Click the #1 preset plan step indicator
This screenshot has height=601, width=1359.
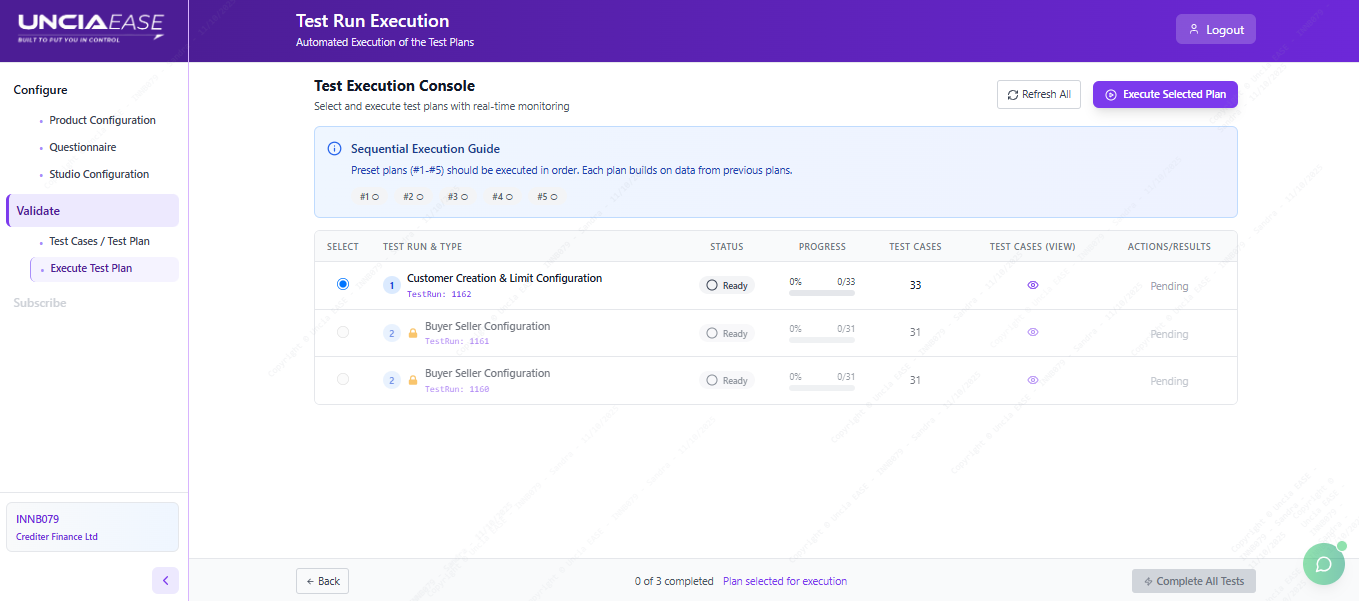[369, 197]
